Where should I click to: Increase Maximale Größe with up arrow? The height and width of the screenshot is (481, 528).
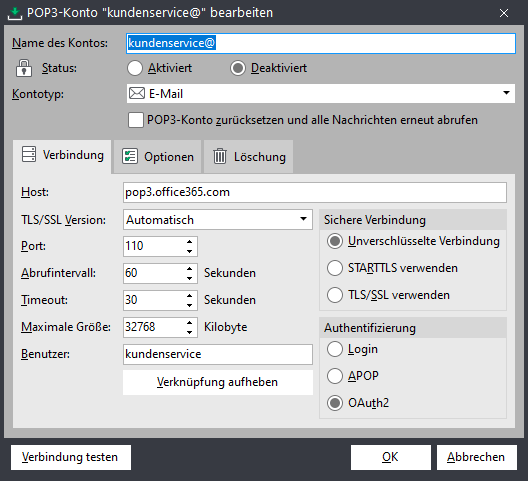[190, 323]
